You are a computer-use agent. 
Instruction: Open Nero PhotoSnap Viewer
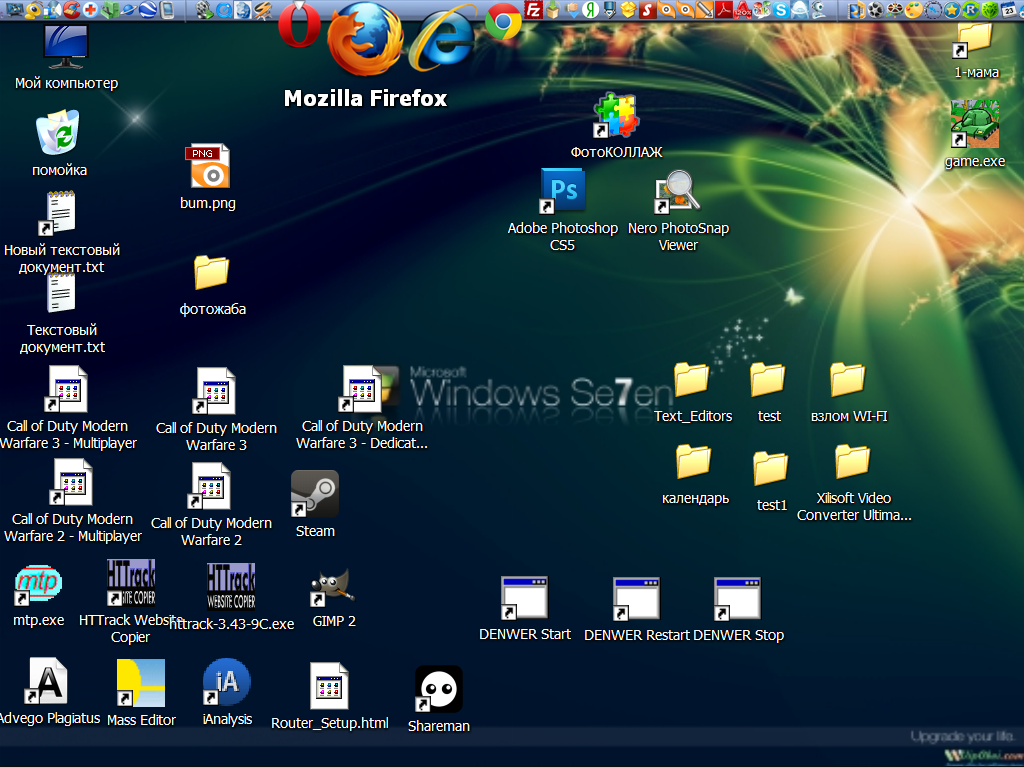[x=677, y=191]
